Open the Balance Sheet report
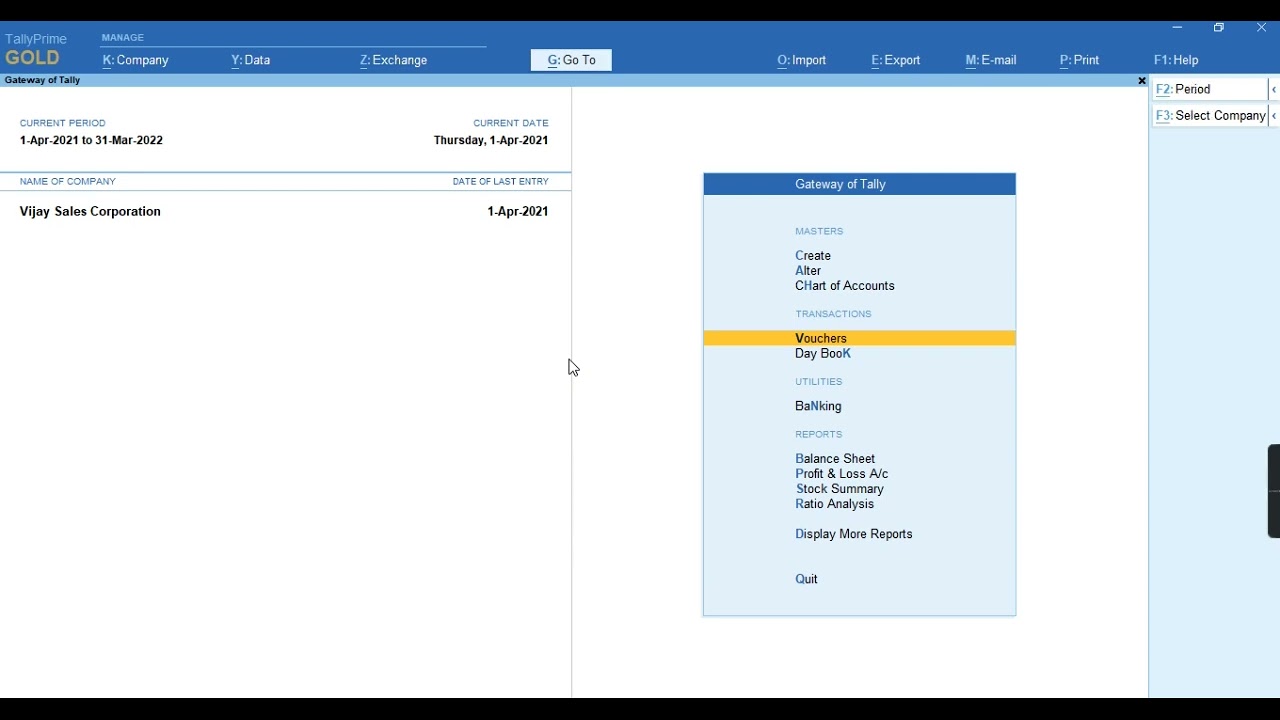This screenshot has height=720, width=1280. point(835,459)
